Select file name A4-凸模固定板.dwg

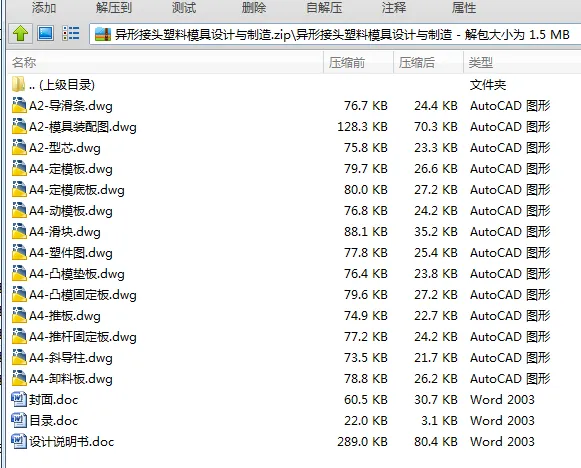(83, 295)
